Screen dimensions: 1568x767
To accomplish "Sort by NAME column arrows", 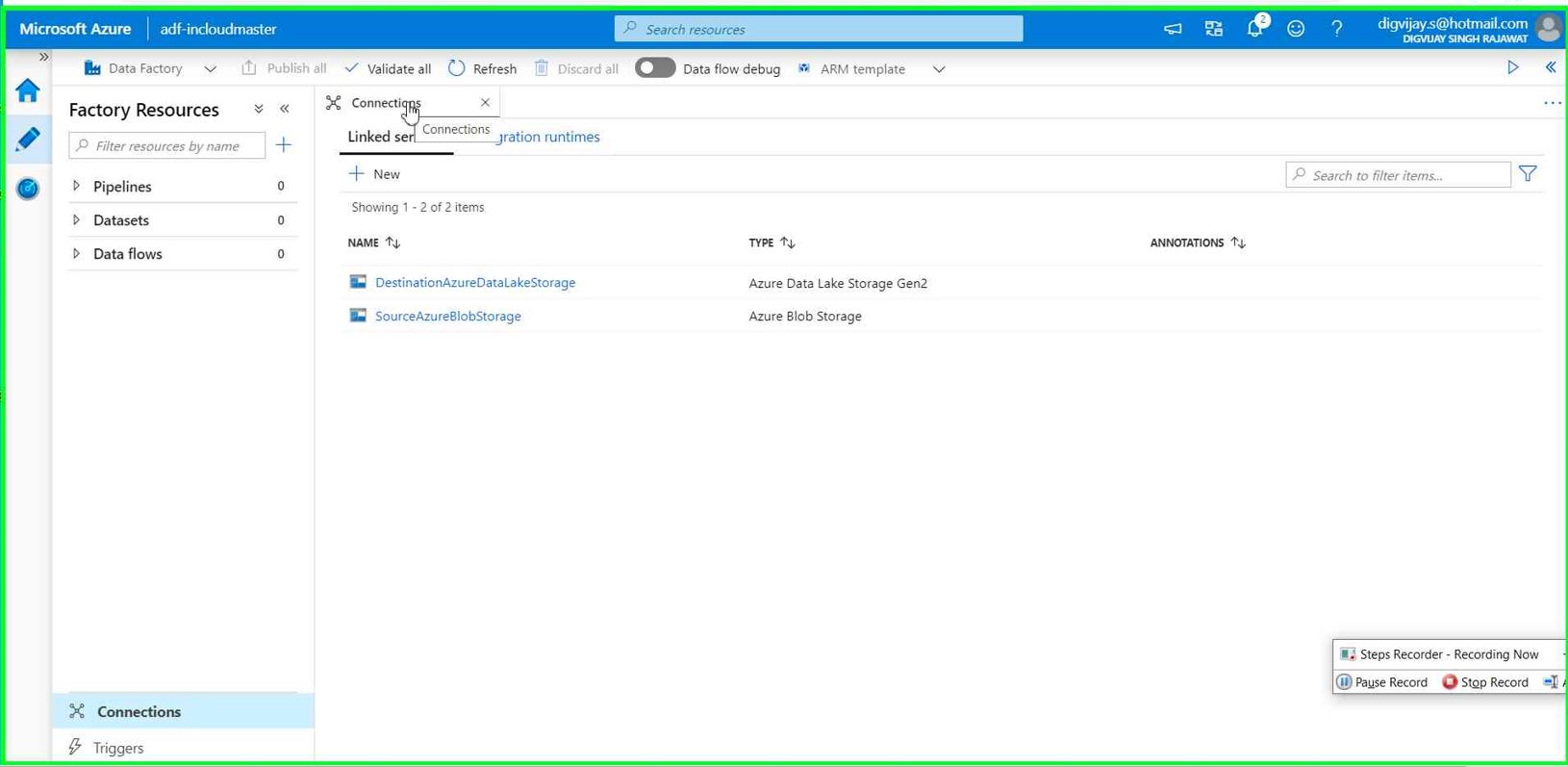I will click(x=393, y=243).
